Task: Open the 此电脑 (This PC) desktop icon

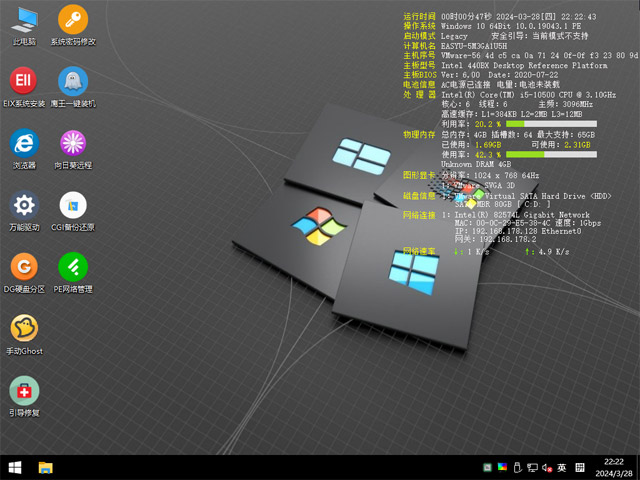Action: pyautogui.click(x=24, y=26)
